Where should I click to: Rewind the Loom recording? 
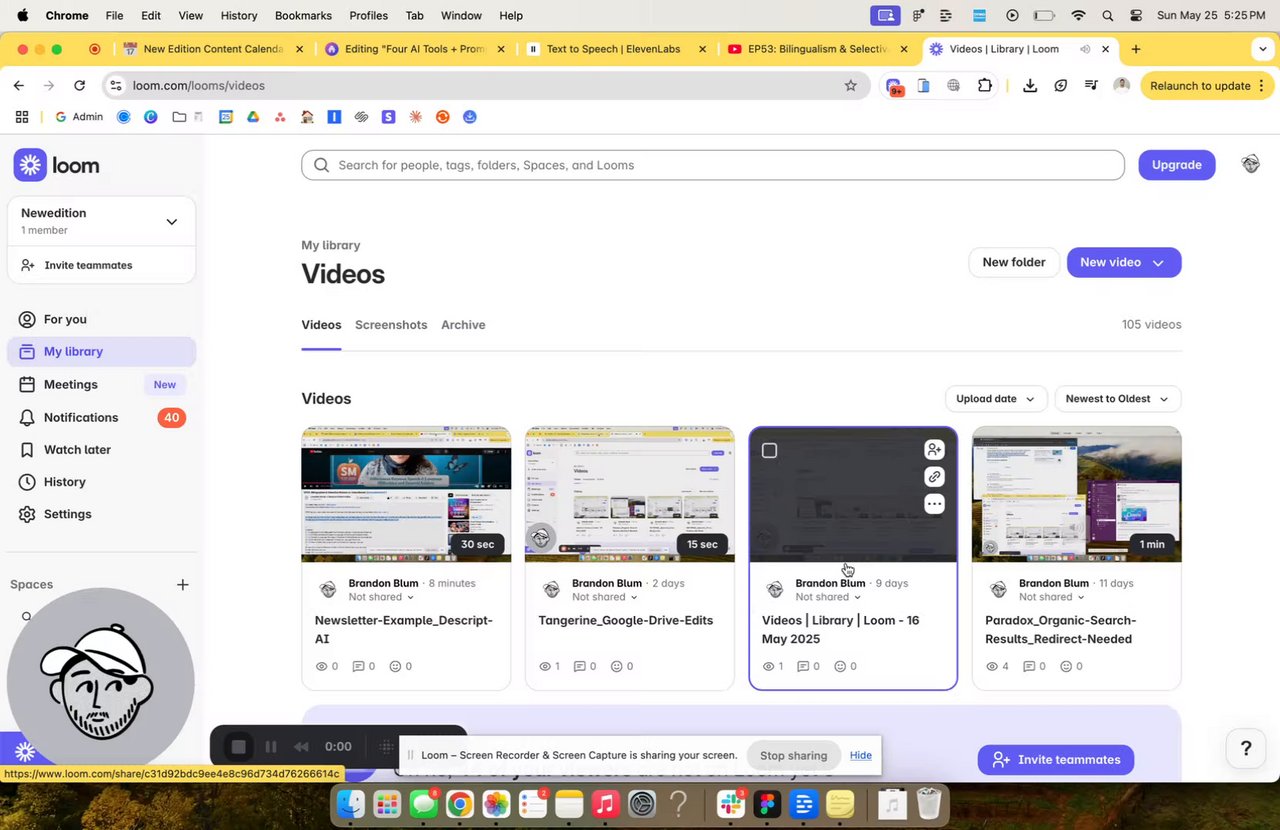(301, 746)
